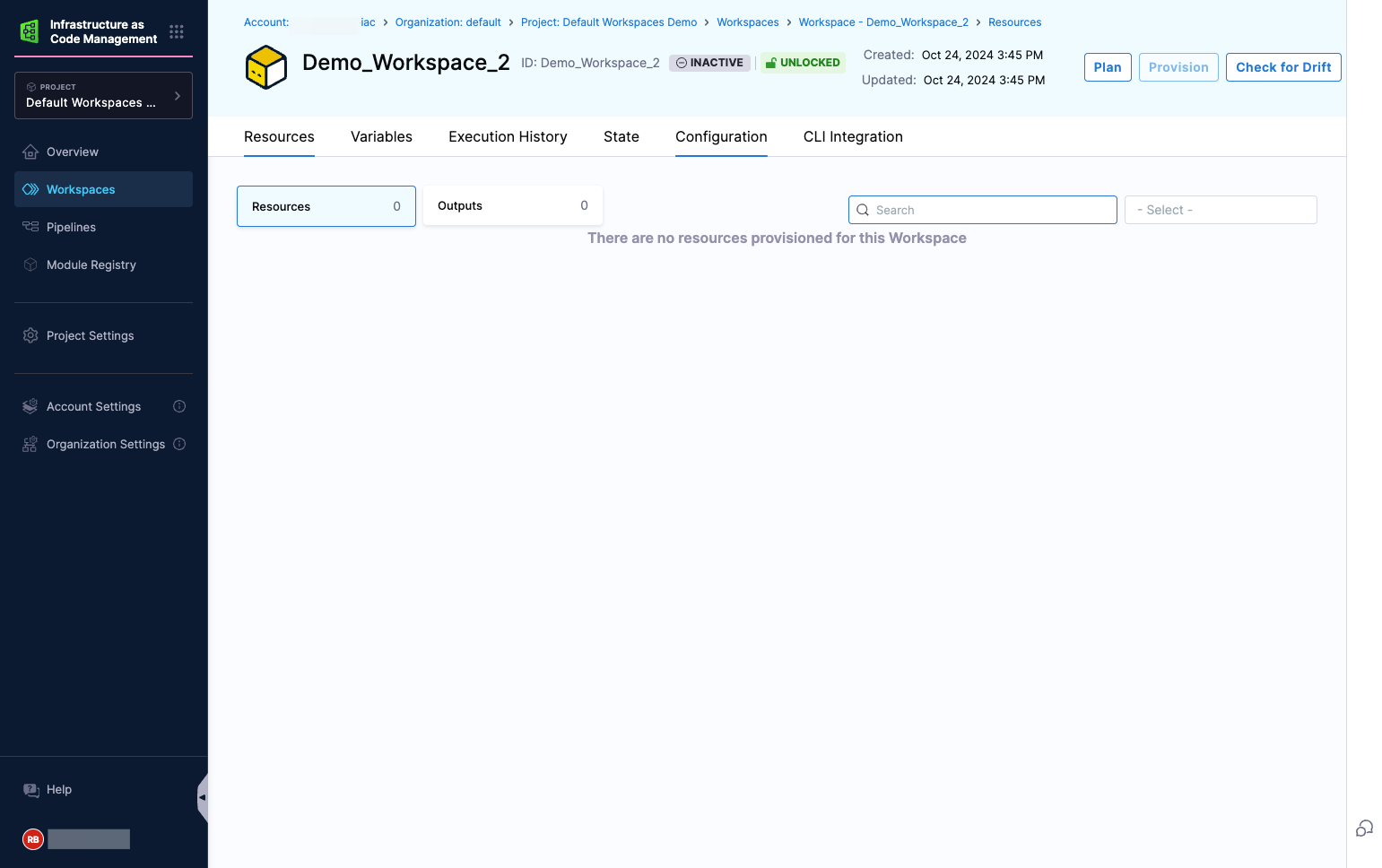The image size is (1382, 868).
Task: Click the Workspace - Demo_Workspace_2 breadcrumb
Action: 883,22
